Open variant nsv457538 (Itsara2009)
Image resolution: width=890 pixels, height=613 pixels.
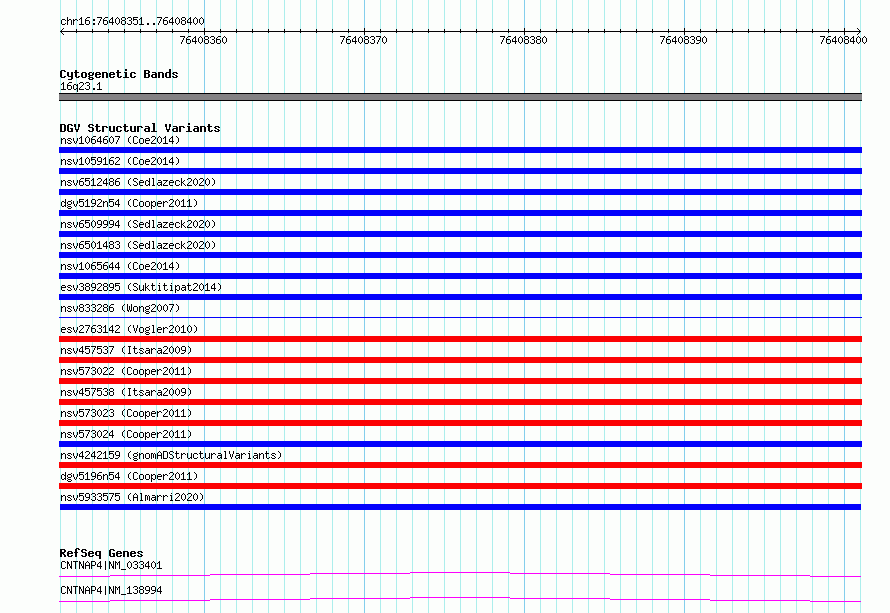(126, 392)
